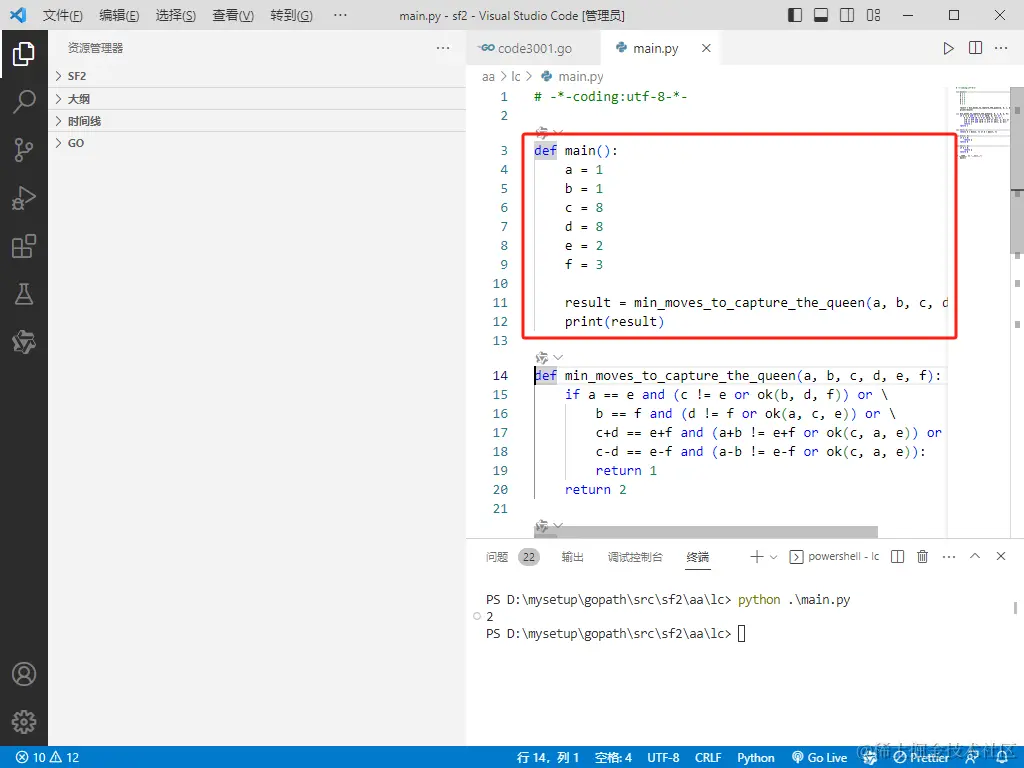Screen dimensions: 1024x768
Task: Open the Run and Debug view
Action: [24, 199]
